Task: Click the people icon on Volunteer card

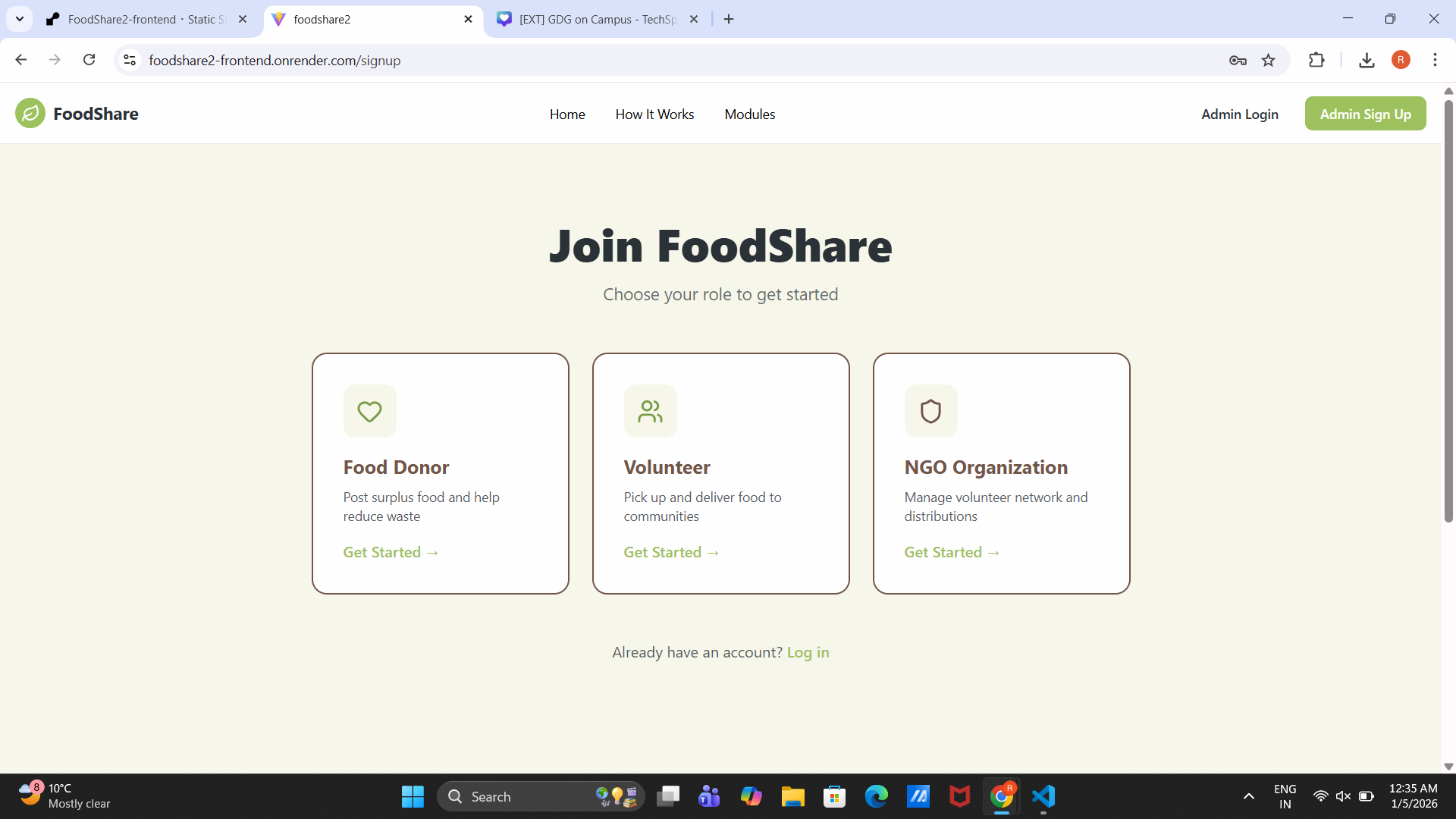Action: tap(650, 411)
